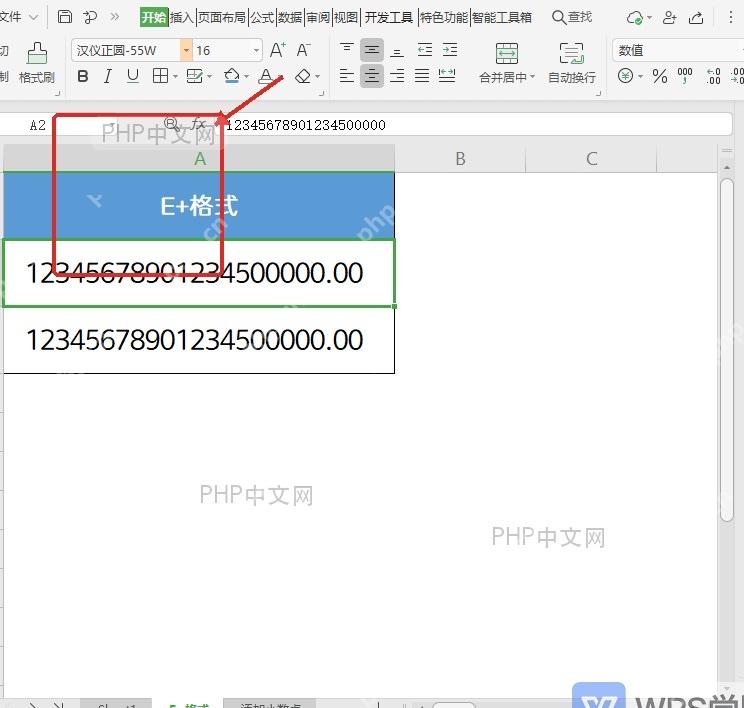Image resolution: width=744 pixels, height=708 pixels.
Task: Click the A2 name box
Action: click(38, 125)
